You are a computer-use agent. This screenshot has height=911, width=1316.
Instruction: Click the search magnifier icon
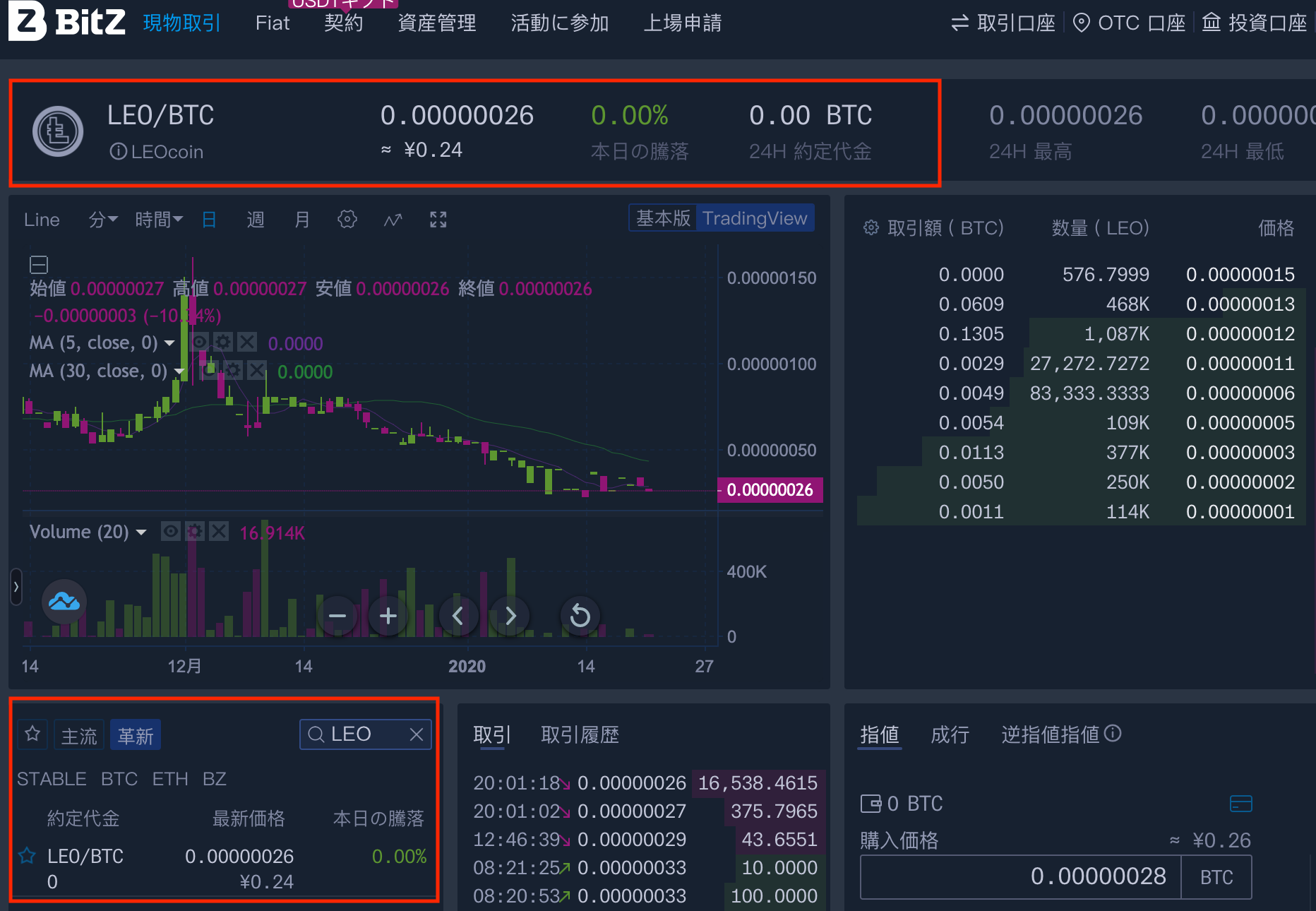[316, 734]
